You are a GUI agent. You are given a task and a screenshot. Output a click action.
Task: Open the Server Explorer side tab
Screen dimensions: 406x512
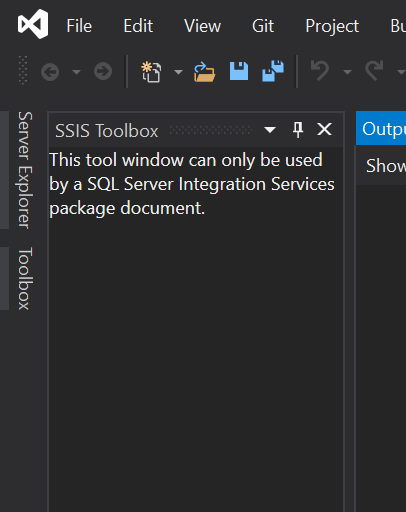pos(25,170)
